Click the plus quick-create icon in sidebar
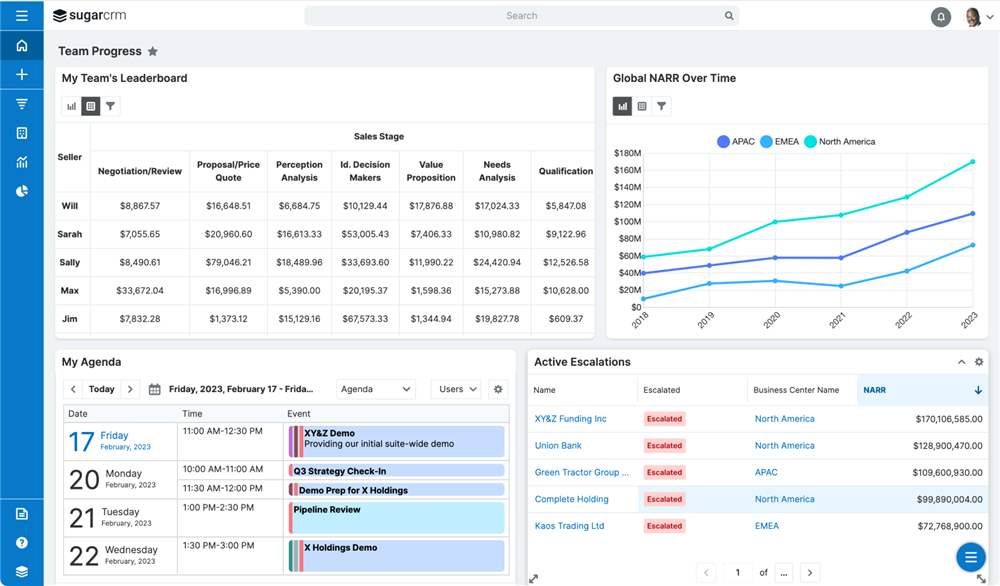 21,75
